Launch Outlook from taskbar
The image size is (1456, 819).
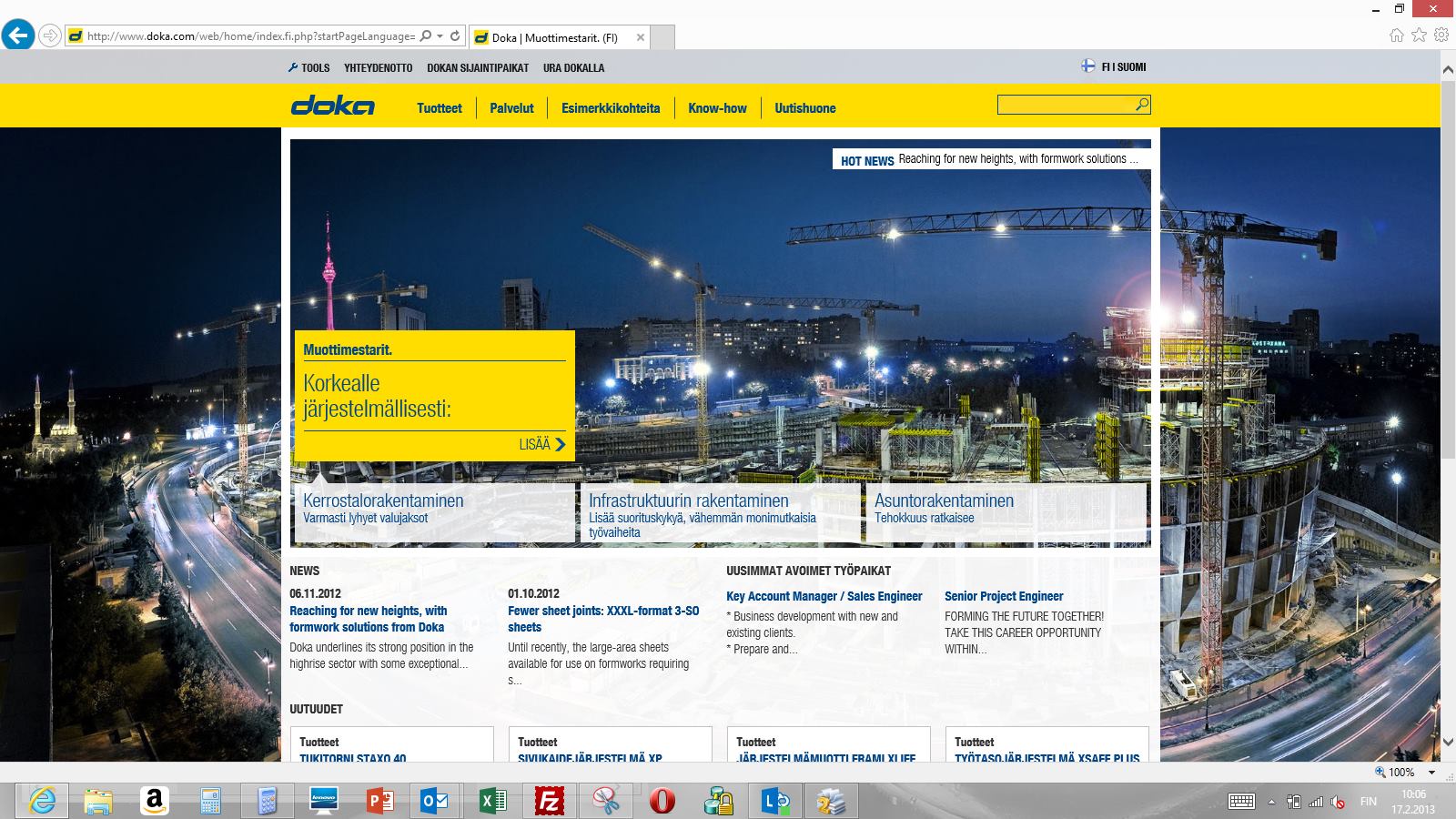point(436,801)
